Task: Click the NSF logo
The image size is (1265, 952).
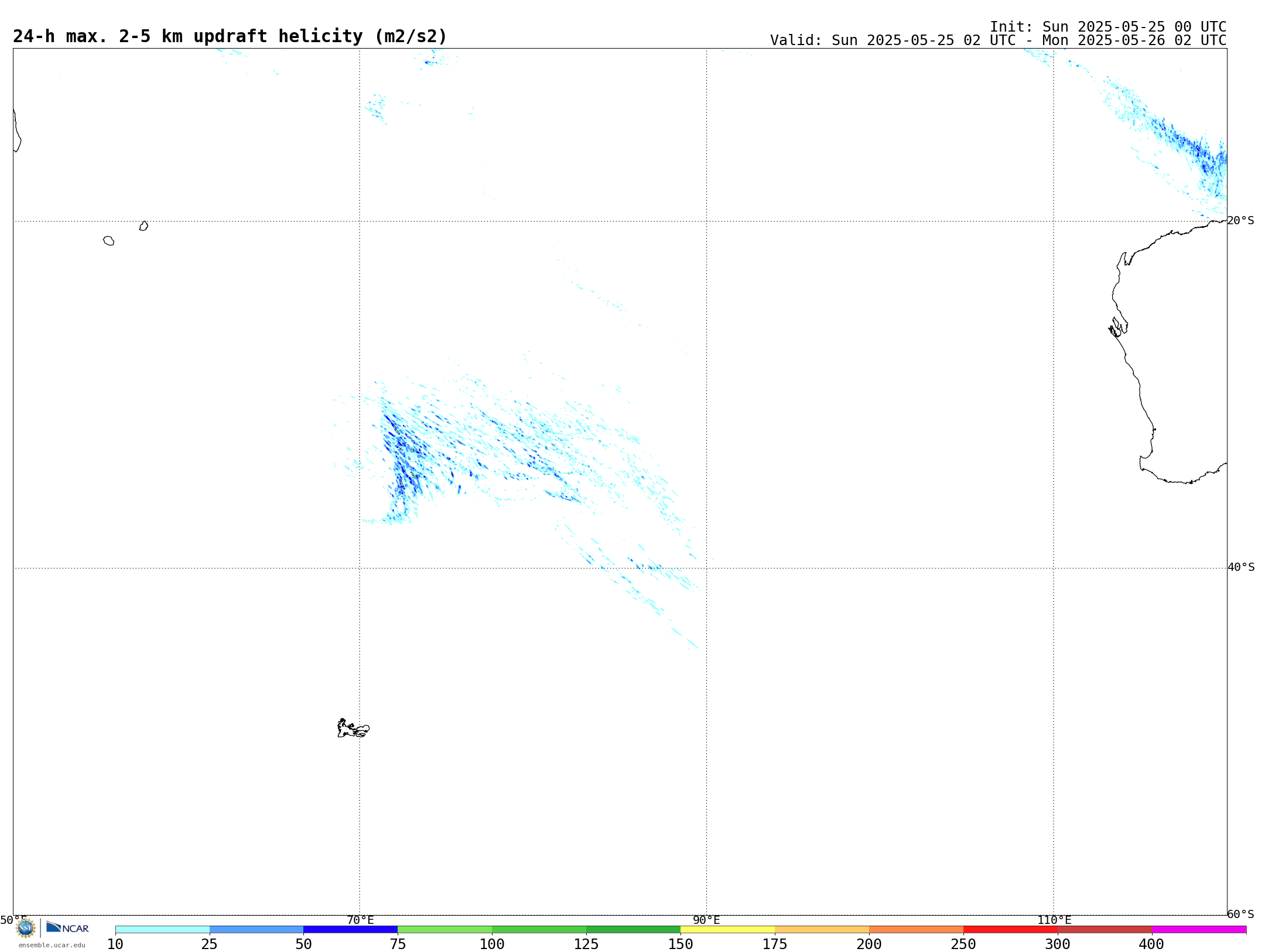Action: click(26, 927)
